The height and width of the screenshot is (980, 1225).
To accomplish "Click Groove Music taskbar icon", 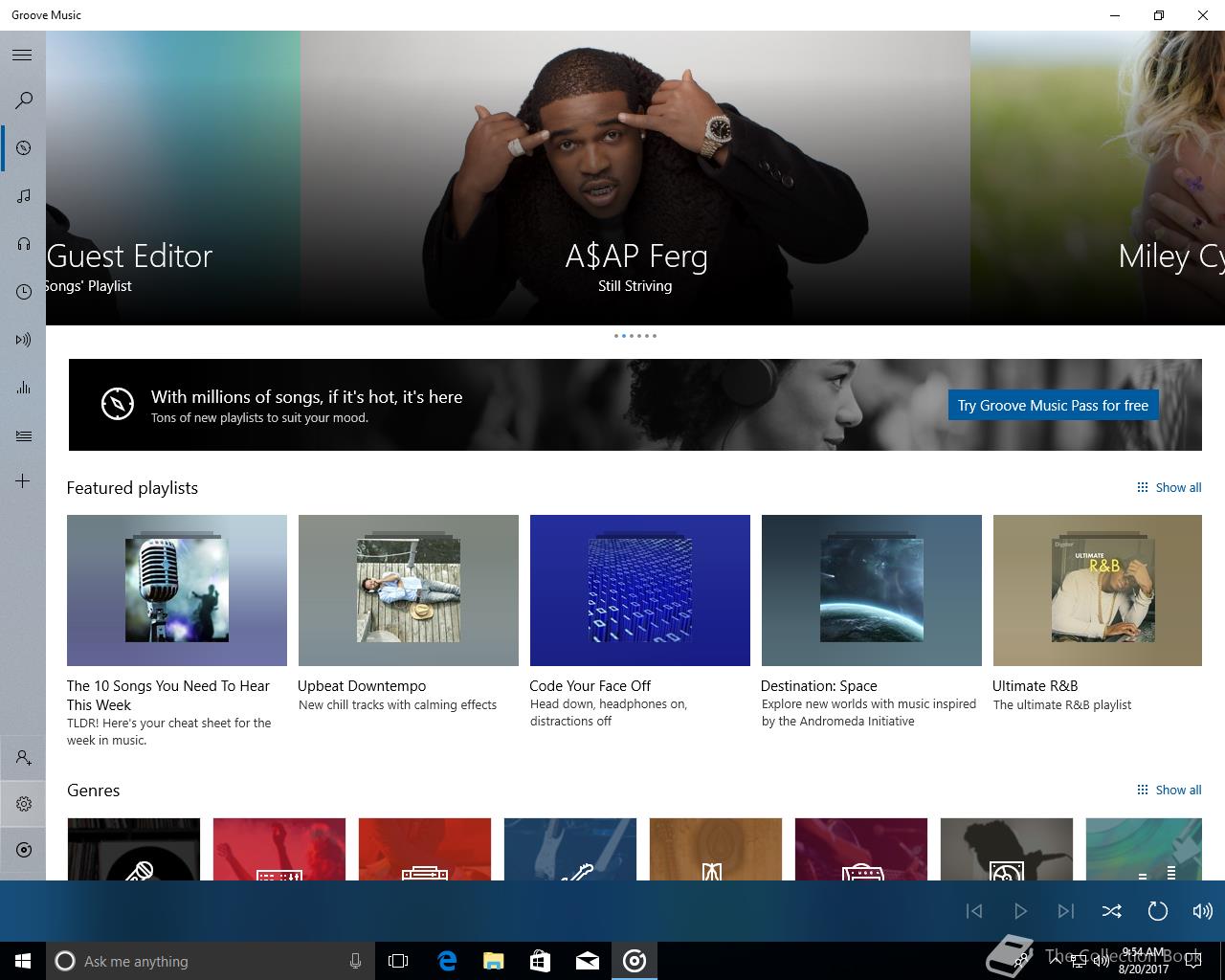I will click(x=635, y=961).
